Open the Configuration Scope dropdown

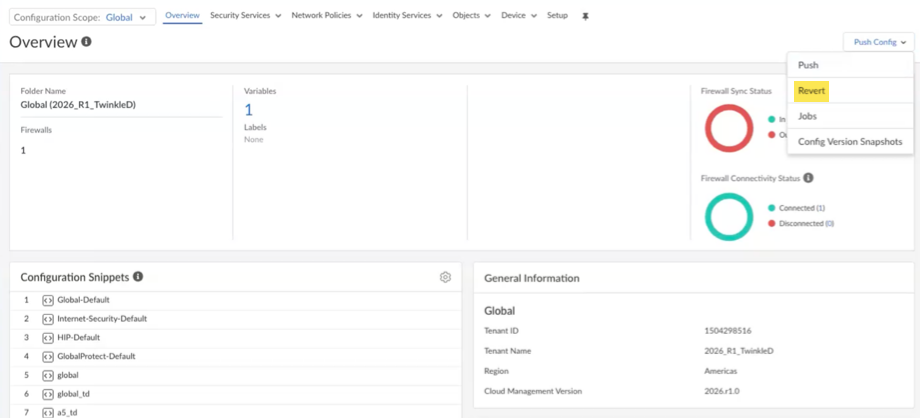tap(82, 17)
